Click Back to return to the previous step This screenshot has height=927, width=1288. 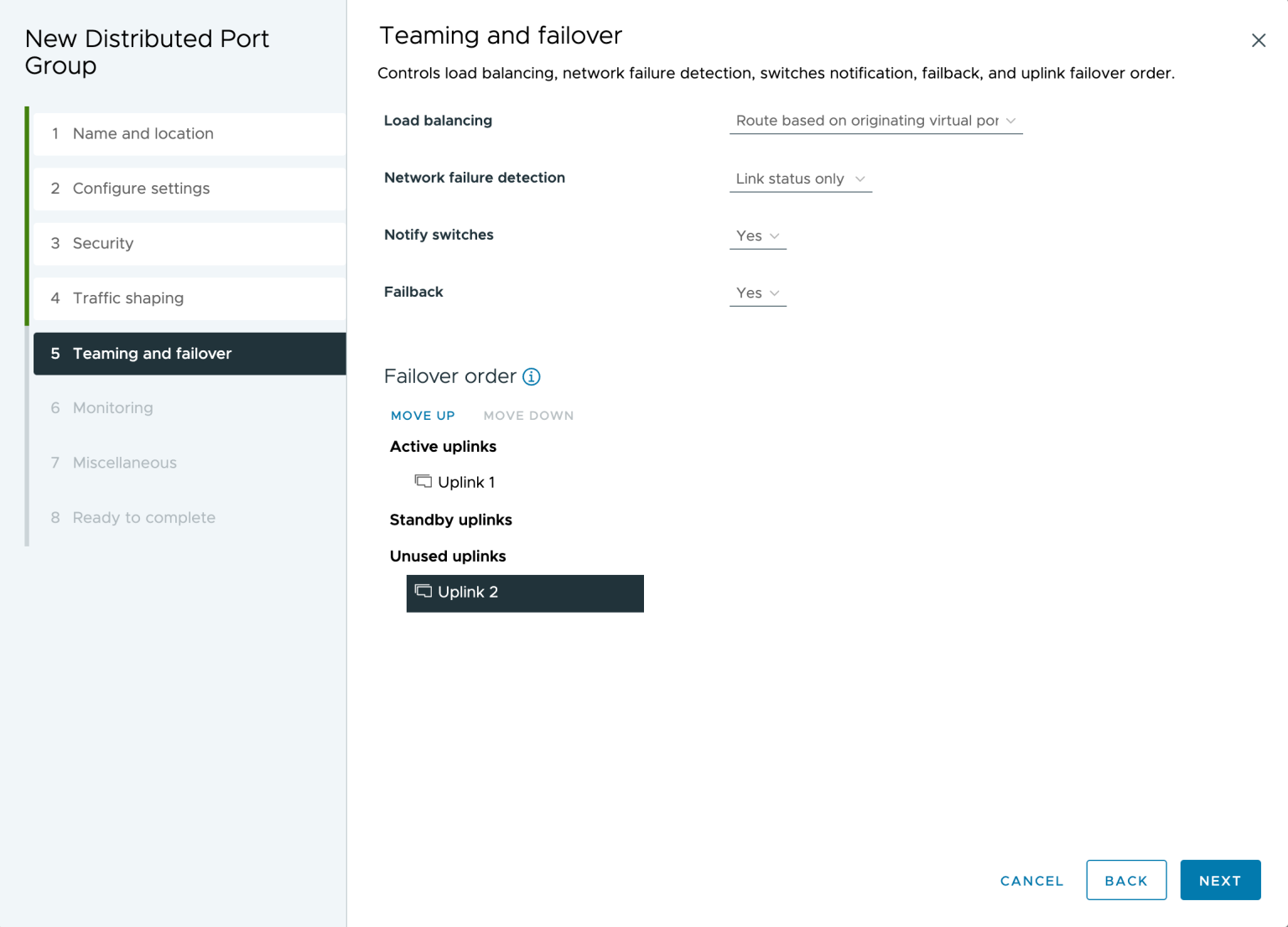[x=1125, y=880]
